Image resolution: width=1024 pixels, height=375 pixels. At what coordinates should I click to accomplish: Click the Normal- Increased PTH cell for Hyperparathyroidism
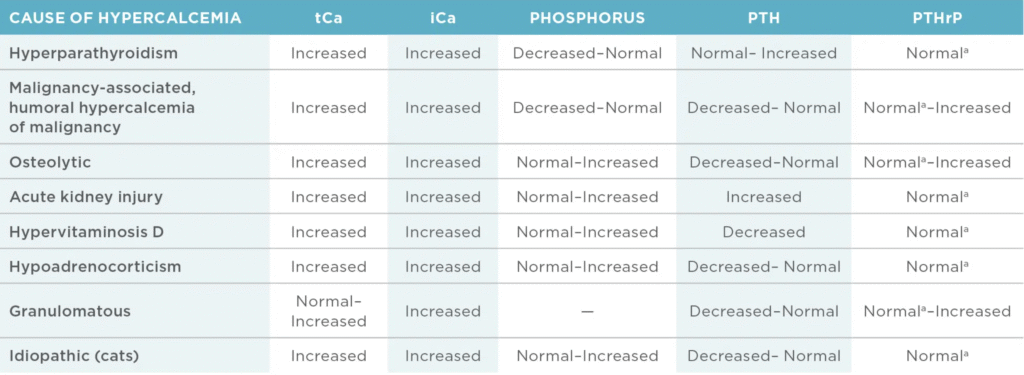coord(763,53)
